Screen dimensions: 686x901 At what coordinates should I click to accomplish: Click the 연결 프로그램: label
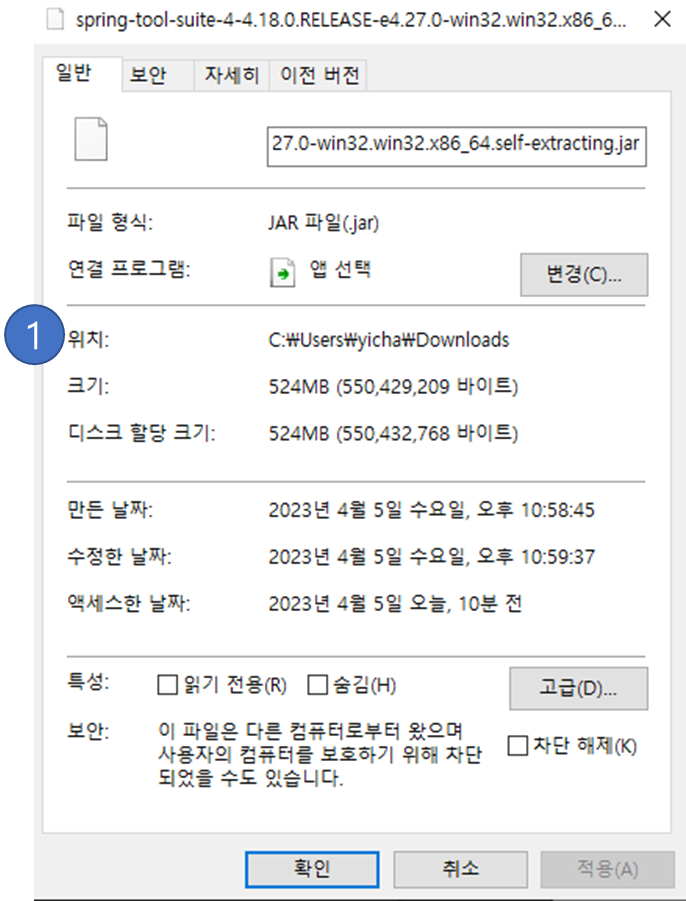[x=129, y=269]
